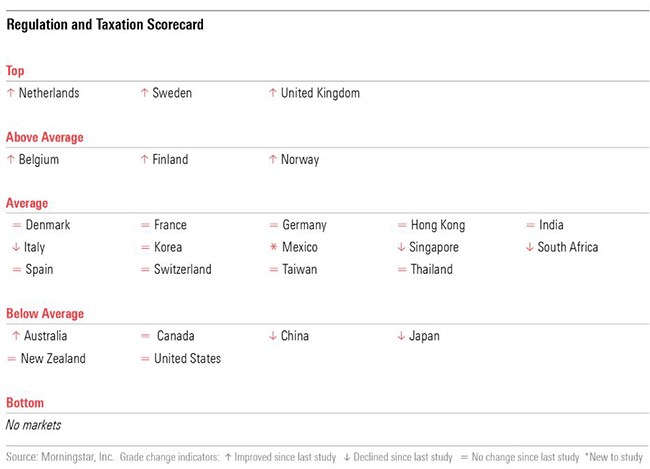Click the up arrow next to Sweden

pos(144,93)
